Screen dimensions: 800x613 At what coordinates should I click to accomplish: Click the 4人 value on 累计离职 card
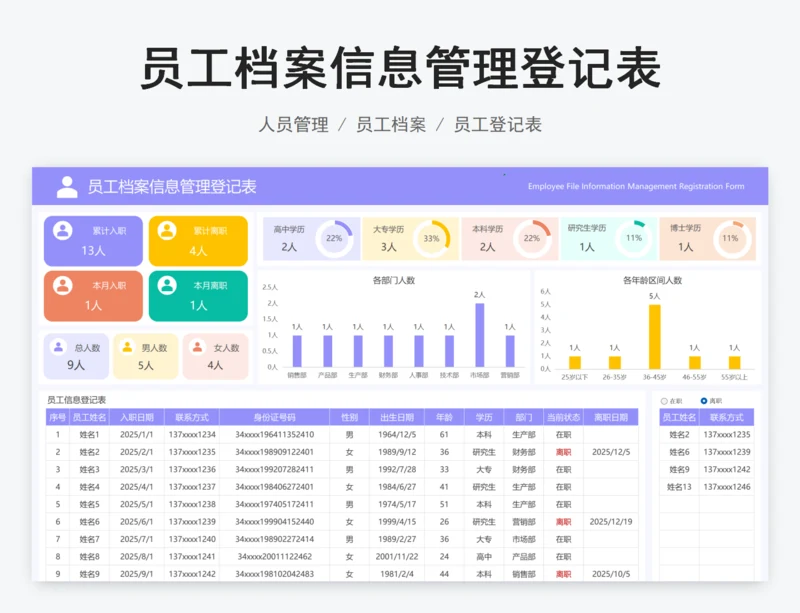[198, 251]
